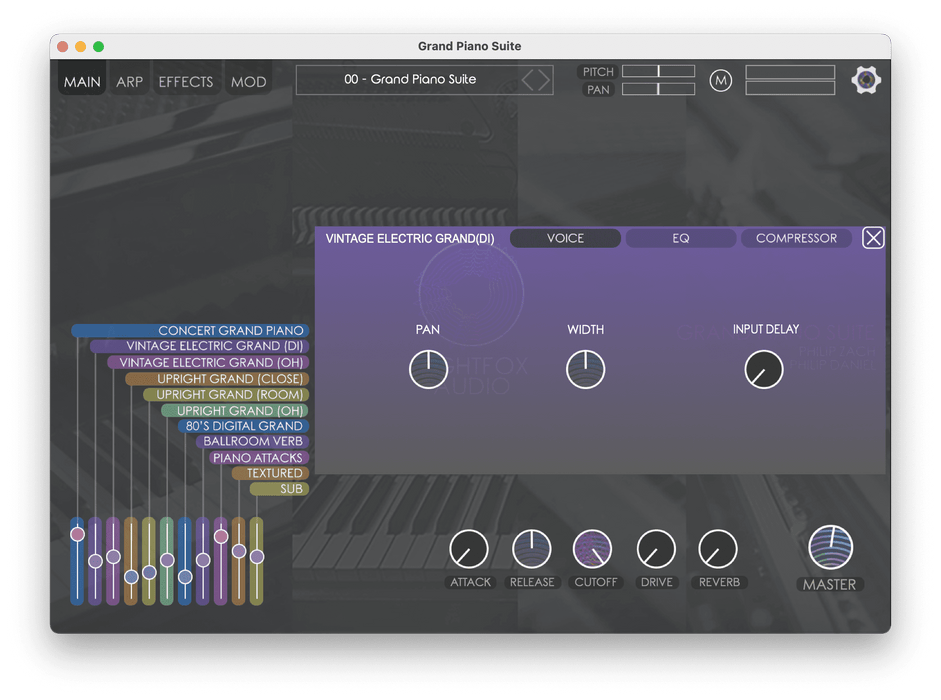This screenshot has height=700, width=941.
Task: Click the circled M button
Action: pos(720,80)
